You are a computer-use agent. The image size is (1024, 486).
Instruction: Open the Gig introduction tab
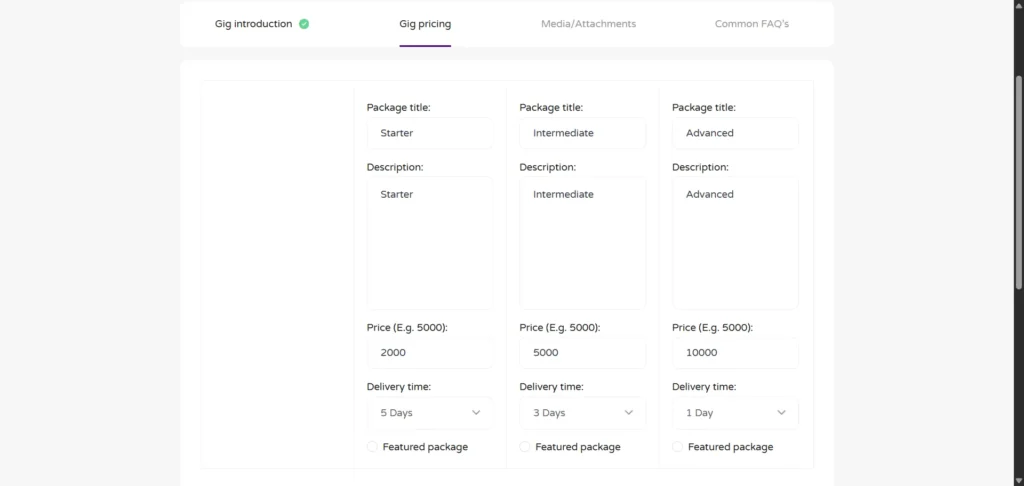tap(253, 24)
